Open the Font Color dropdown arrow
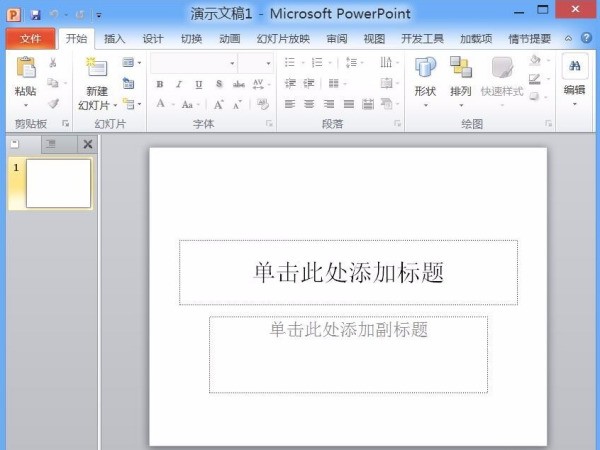Viewport: 600px width, 450px height. (x=173, y=104)
